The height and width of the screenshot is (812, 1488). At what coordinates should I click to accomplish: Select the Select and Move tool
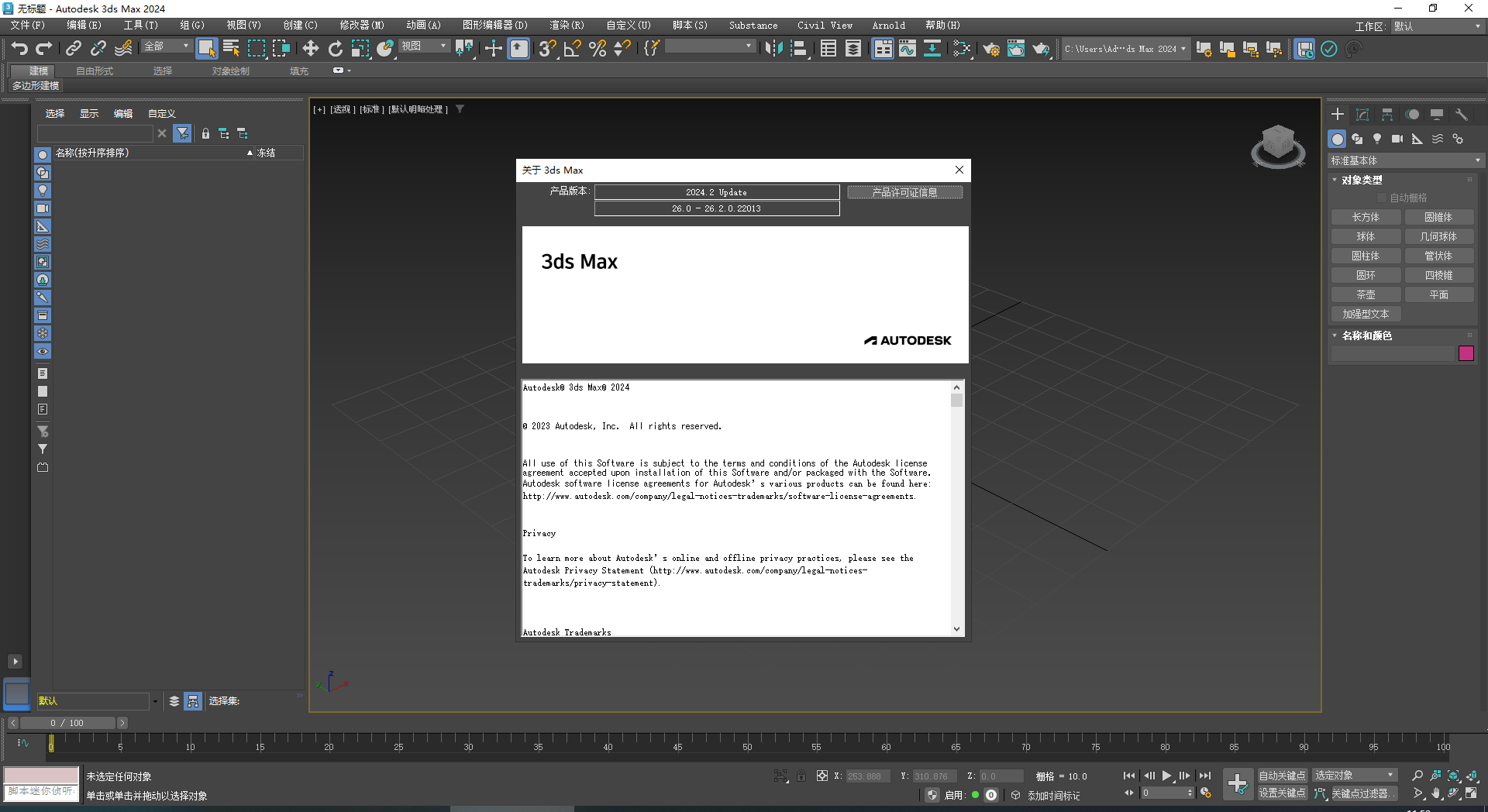pos(311,48)
